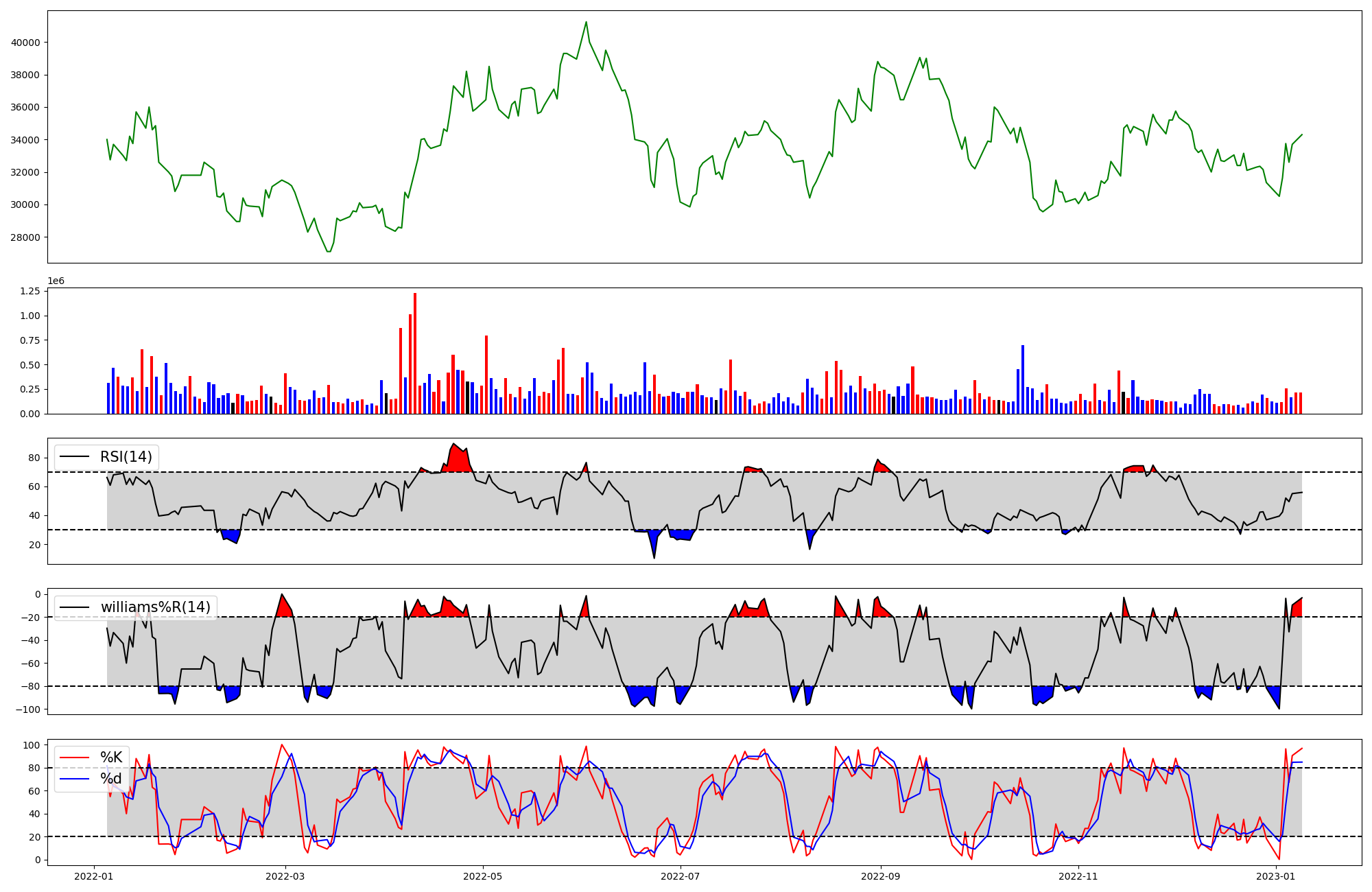Click the lowest trough of green price line
Screen dimensions: 1372x892
[329, 251]
